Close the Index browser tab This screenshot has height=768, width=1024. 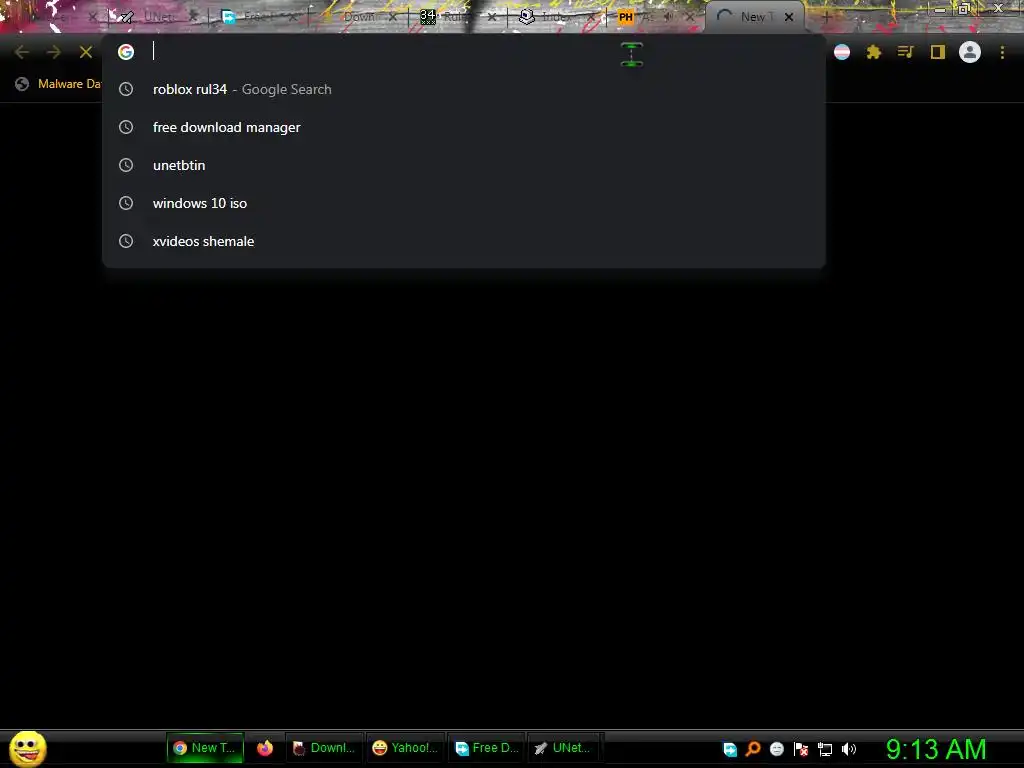(x=590, y=17)
